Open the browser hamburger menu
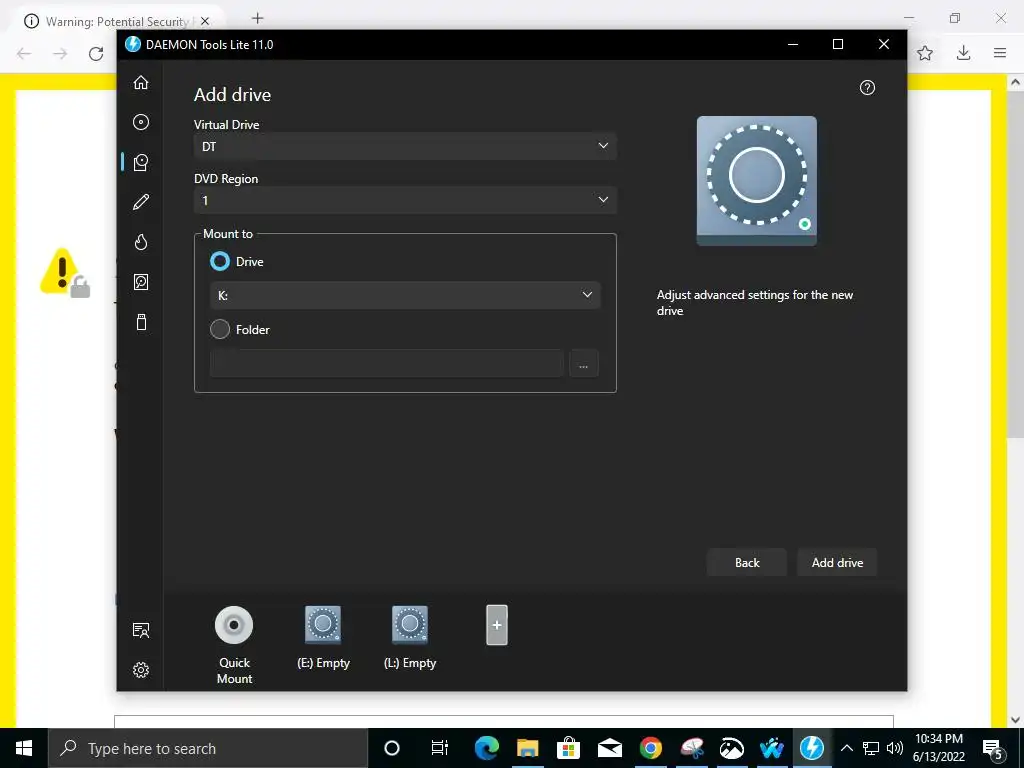1024x768 pixels. click(1000, 53)
